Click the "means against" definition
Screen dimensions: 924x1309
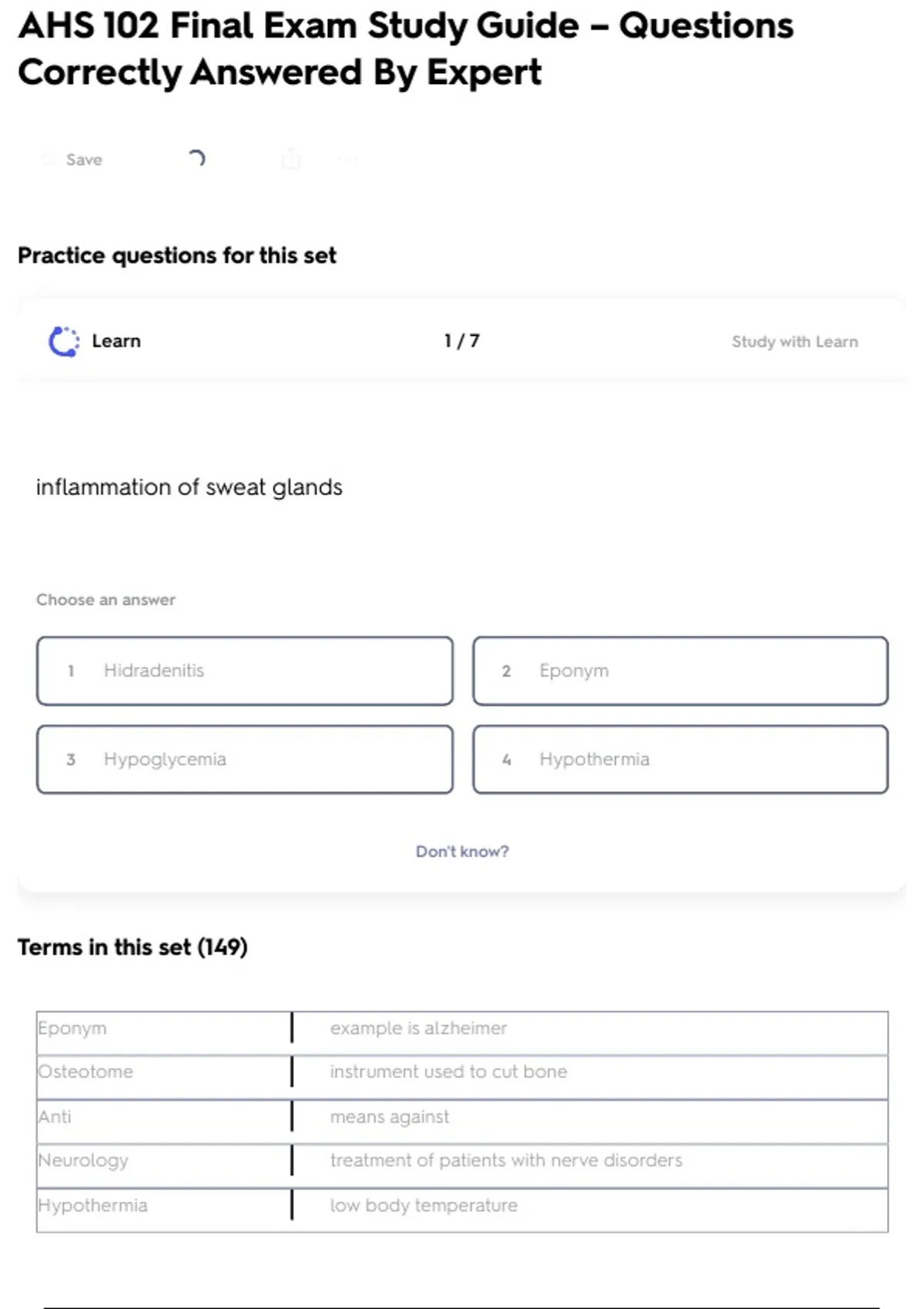[389, 1116]
